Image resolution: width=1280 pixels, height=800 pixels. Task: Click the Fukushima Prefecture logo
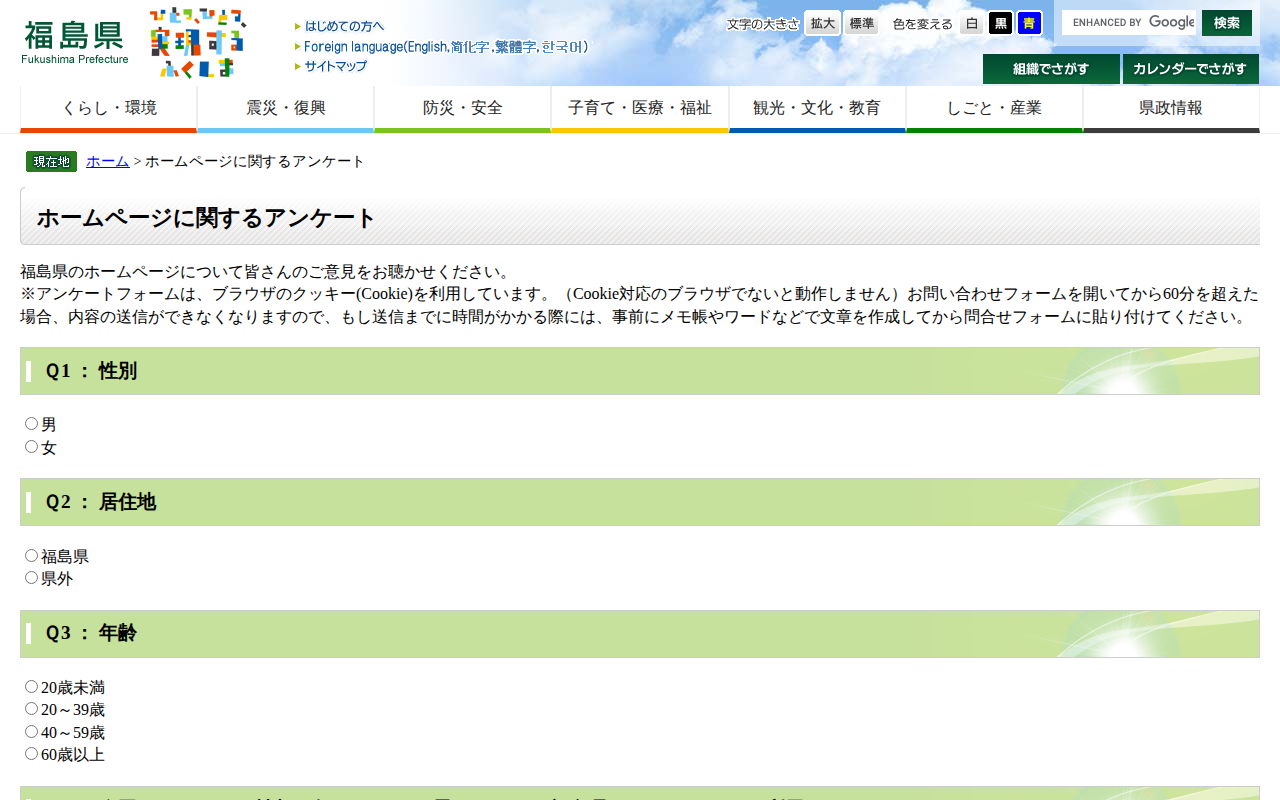click(x=75, y=42)
